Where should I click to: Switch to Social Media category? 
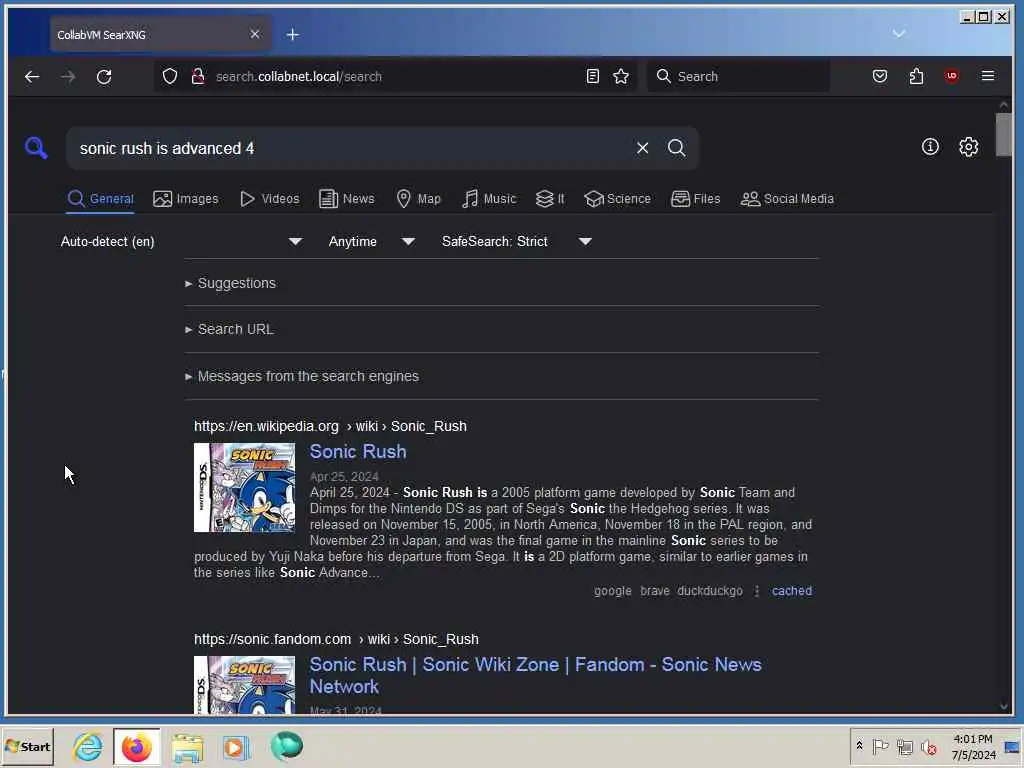click(x=787, y=199)
